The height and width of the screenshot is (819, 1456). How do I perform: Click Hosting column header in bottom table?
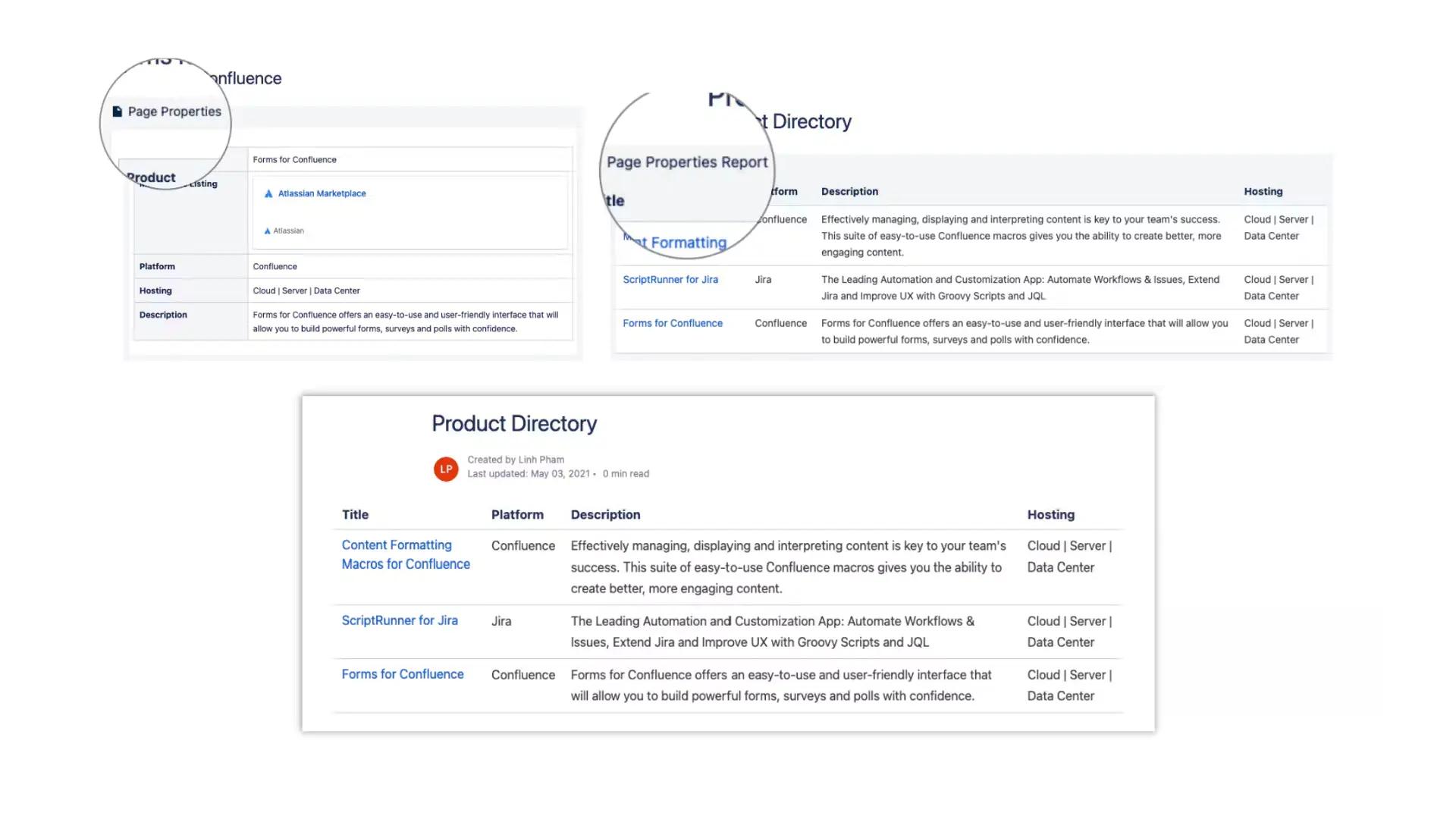point(1050,514)
